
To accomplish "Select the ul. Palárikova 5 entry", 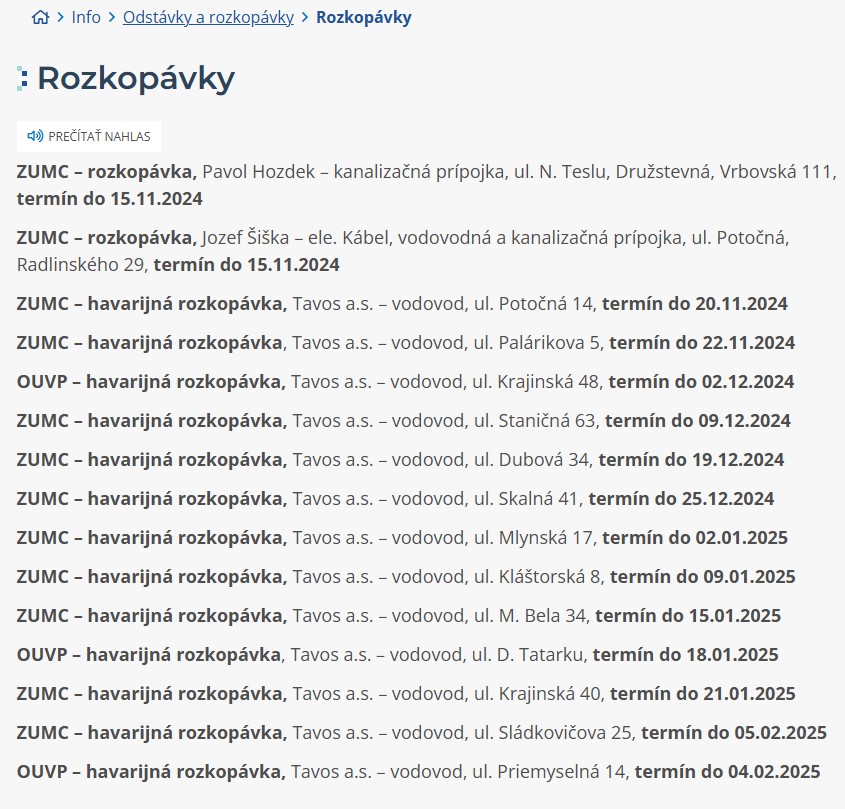I will tap(405, 343).
